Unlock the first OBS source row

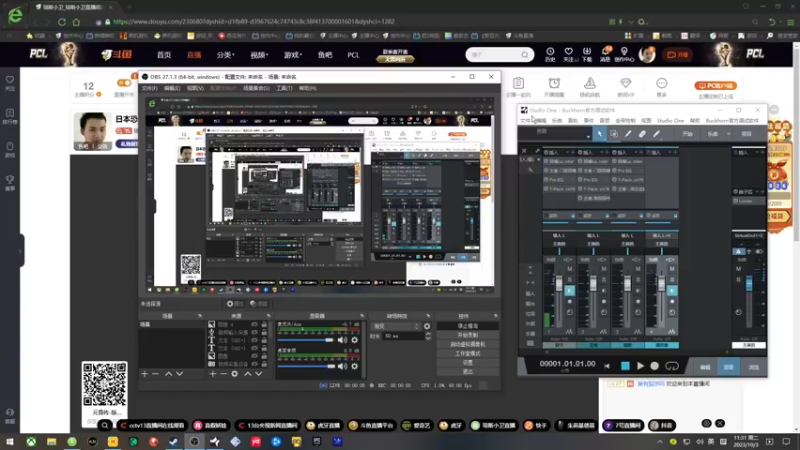pyautogui.click(x=264, y=324)
